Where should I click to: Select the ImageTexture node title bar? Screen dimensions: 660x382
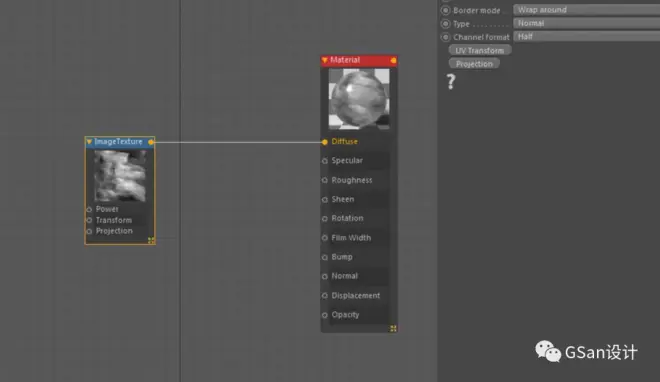tap(120, 142)
